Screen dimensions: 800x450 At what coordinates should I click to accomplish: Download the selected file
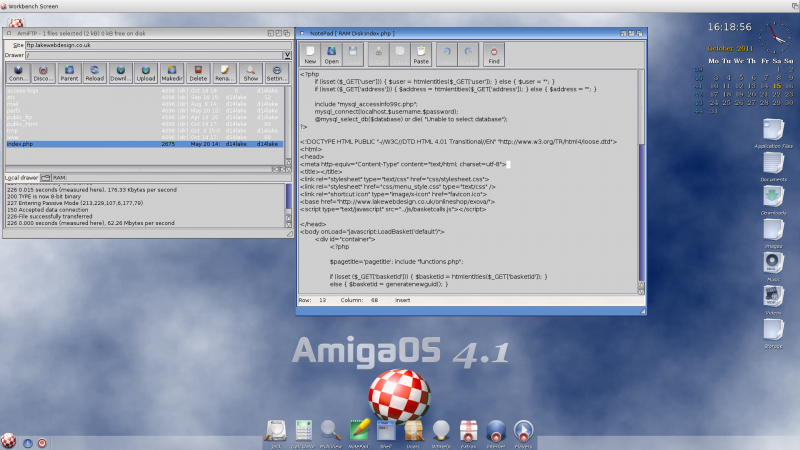pyautogui.click(x=120, y=72)
